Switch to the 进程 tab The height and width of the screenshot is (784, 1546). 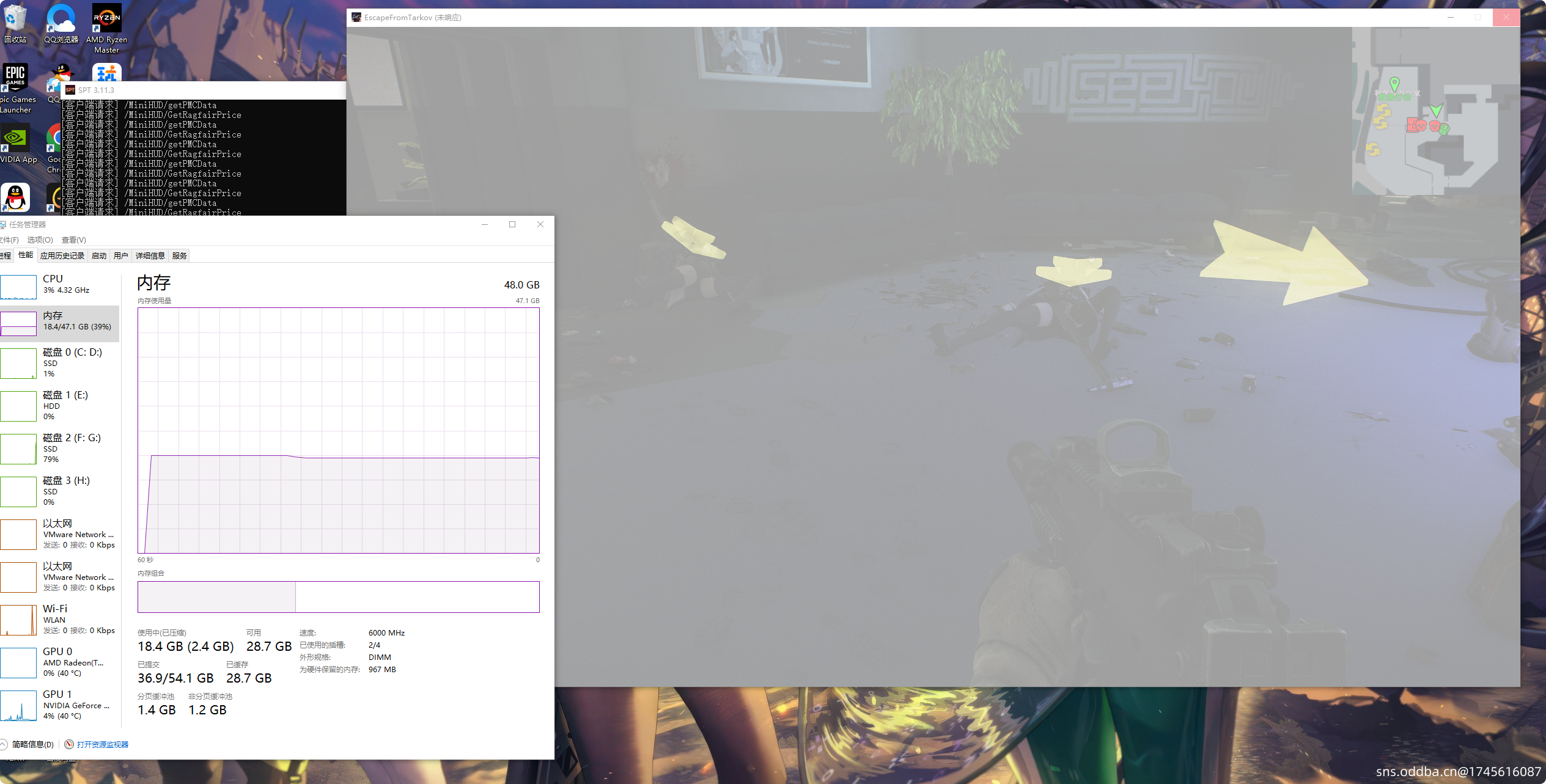[x=6, y=255]
